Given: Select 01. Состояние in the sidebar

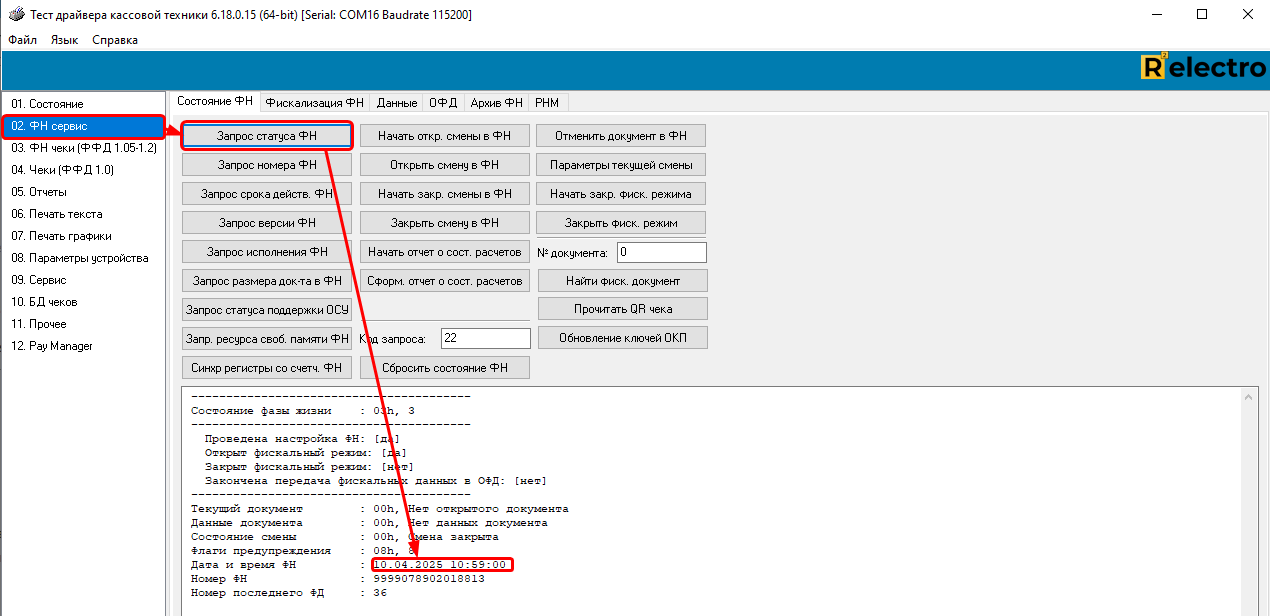Looking at the screenshot, I should [x=47, y=104].
